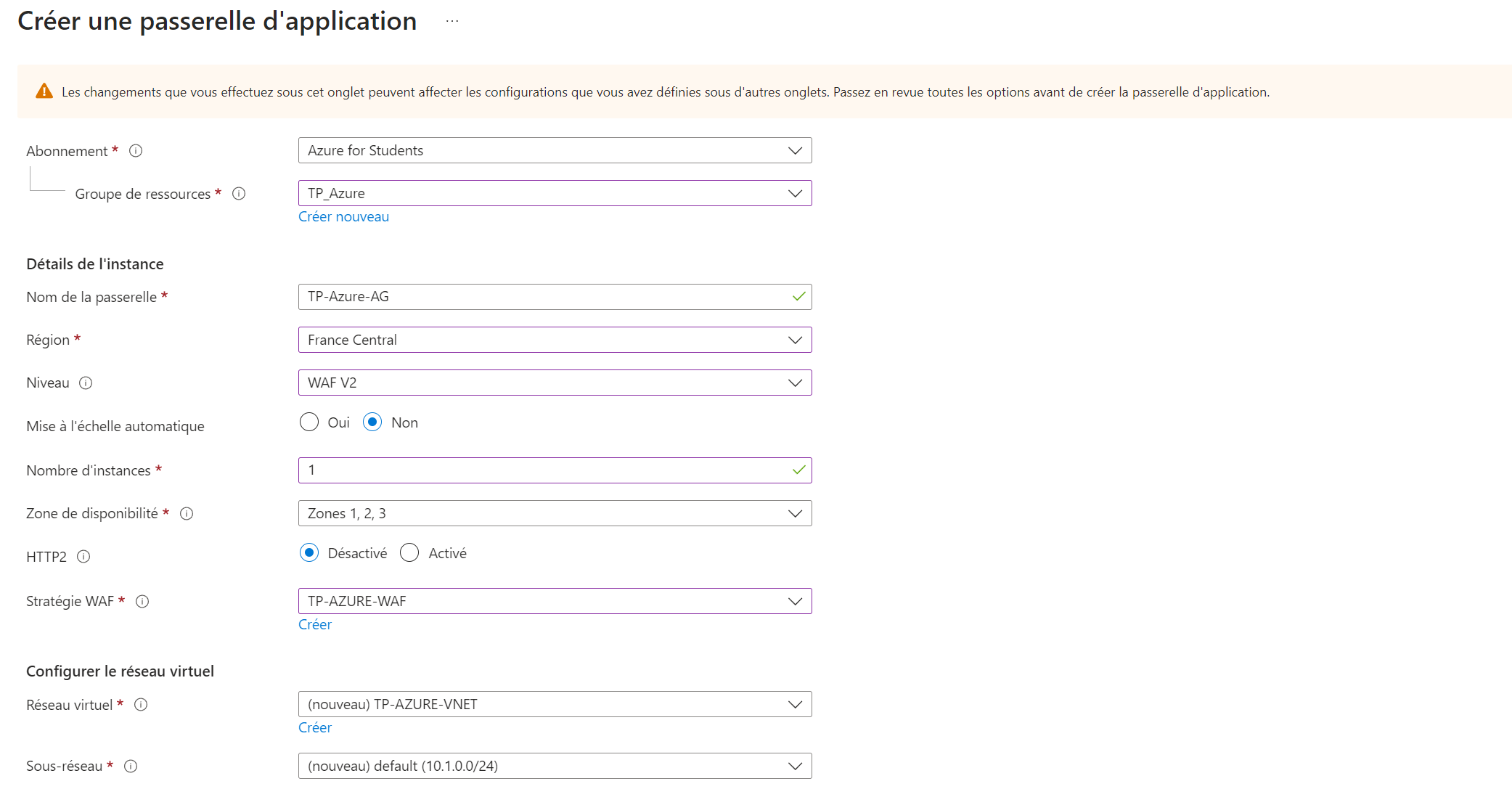Open the Réseau virtuel info icon

[x=142, y=705]
